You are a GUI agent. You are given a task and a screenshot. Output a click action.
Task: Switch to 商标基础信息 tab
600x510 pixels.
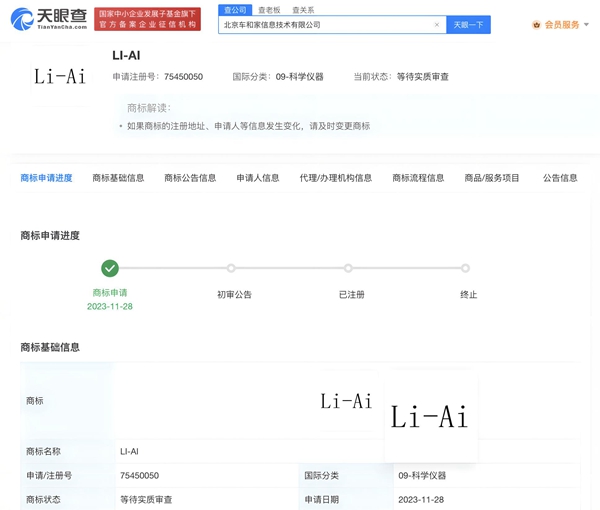[118, 178]
